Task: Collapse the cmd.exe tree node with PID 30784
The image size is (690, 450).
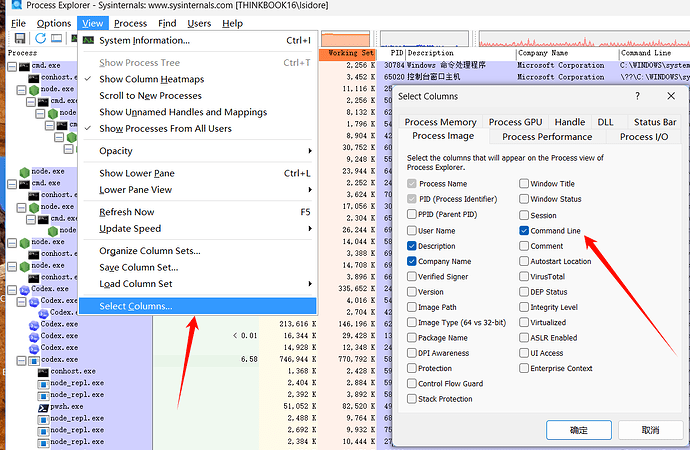Action: [12, 67]
